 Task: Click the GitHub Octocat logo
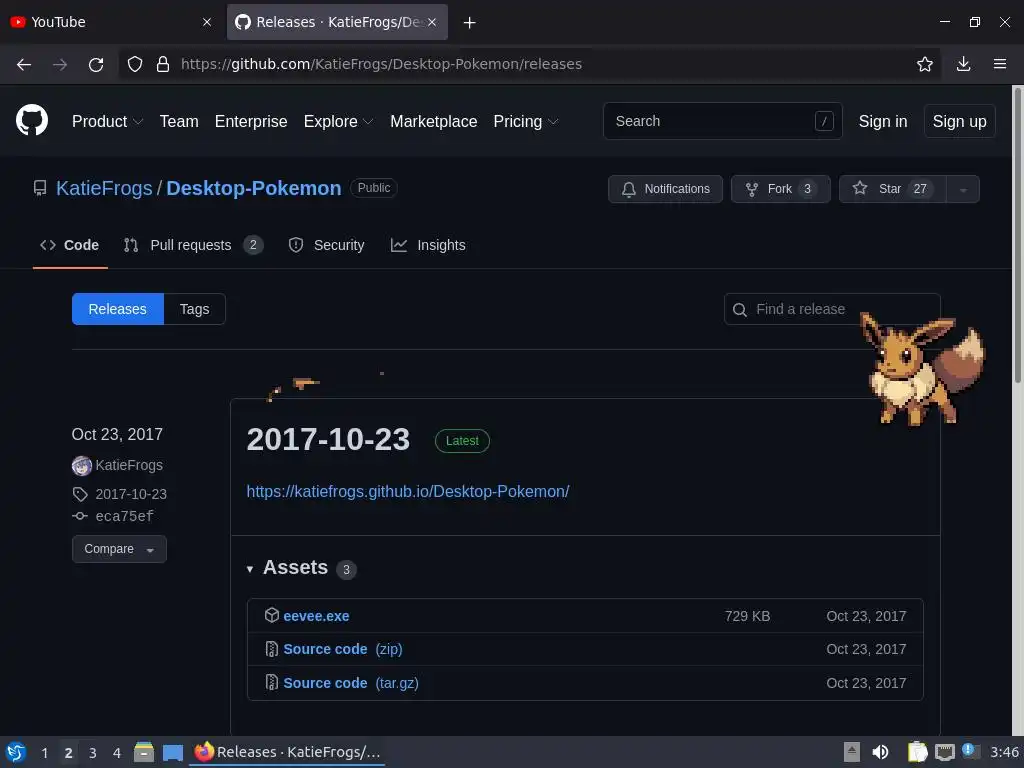(32, 120)
